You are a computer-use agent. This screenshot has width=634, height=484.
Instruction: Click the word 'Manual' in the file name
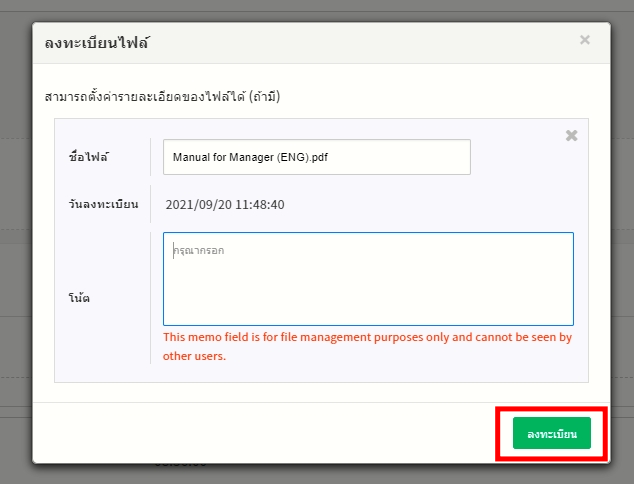click(192, 157)
